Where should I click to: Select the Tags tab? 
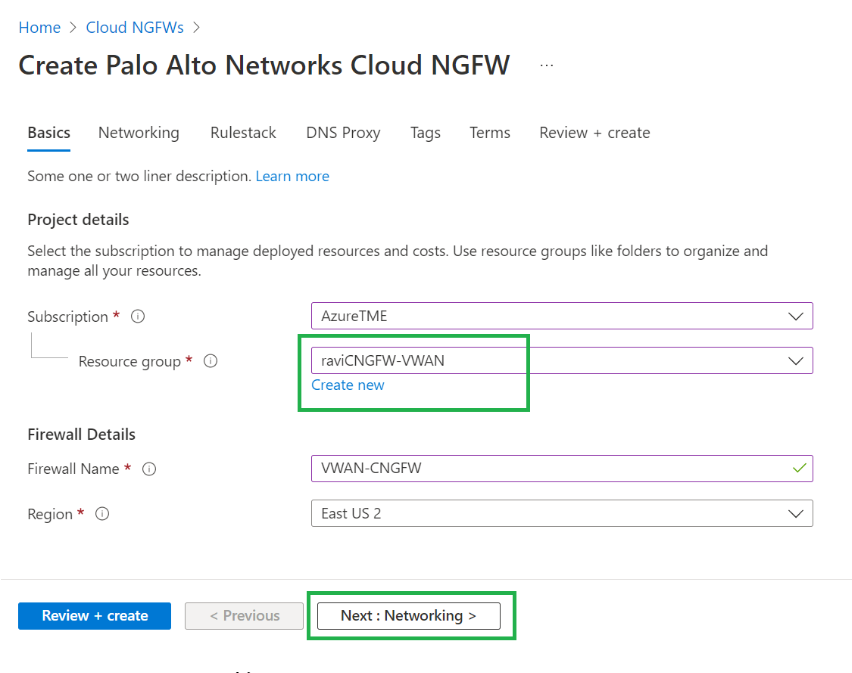tap(425, 133)
